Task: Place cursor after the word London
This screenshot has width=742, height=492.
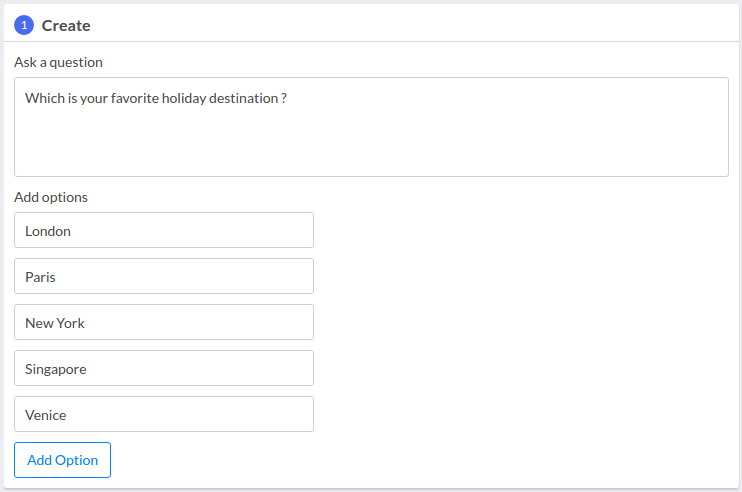Action: [x=71, y=231]
